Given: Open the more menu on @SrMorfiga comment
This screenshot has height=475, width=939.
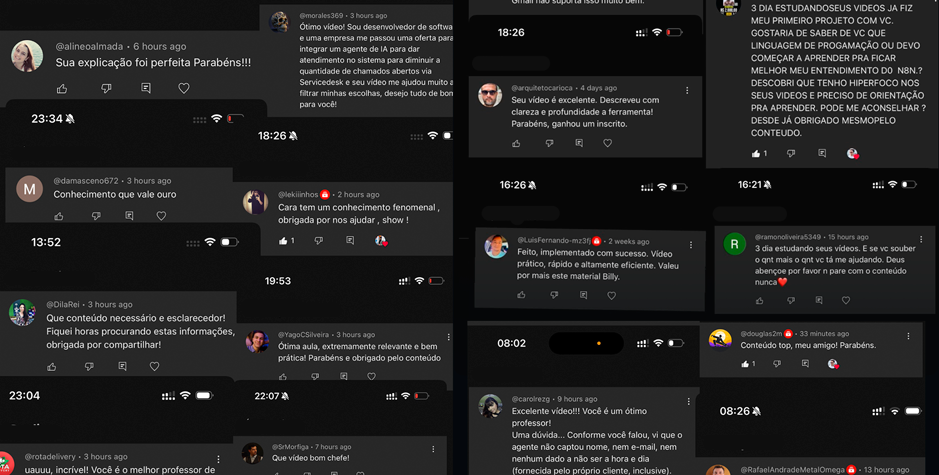Looking at the screenshot, I should pos(433,449).
